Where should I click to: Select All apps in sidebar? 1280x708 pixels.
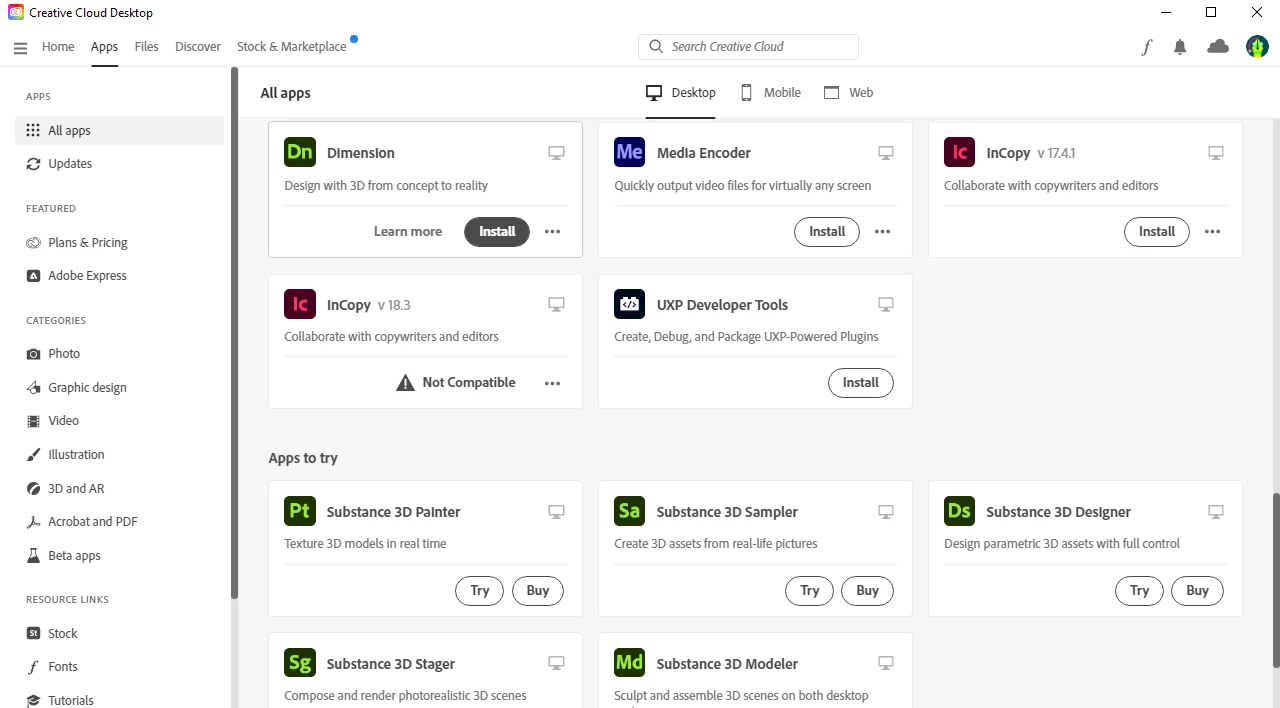pyautogui.click(x=119, y=131)
